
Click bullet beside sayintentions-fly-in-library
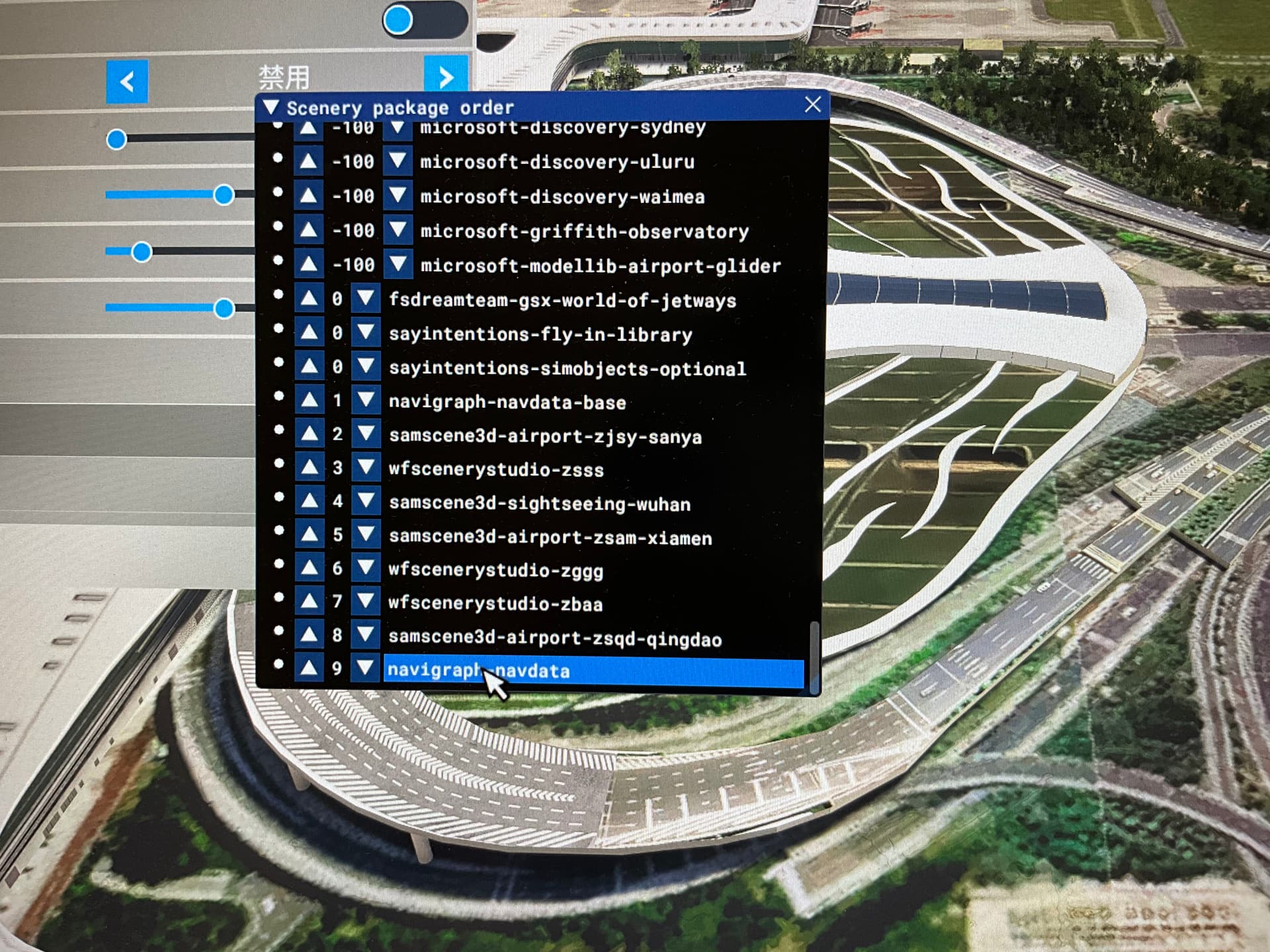click(278, 329)
